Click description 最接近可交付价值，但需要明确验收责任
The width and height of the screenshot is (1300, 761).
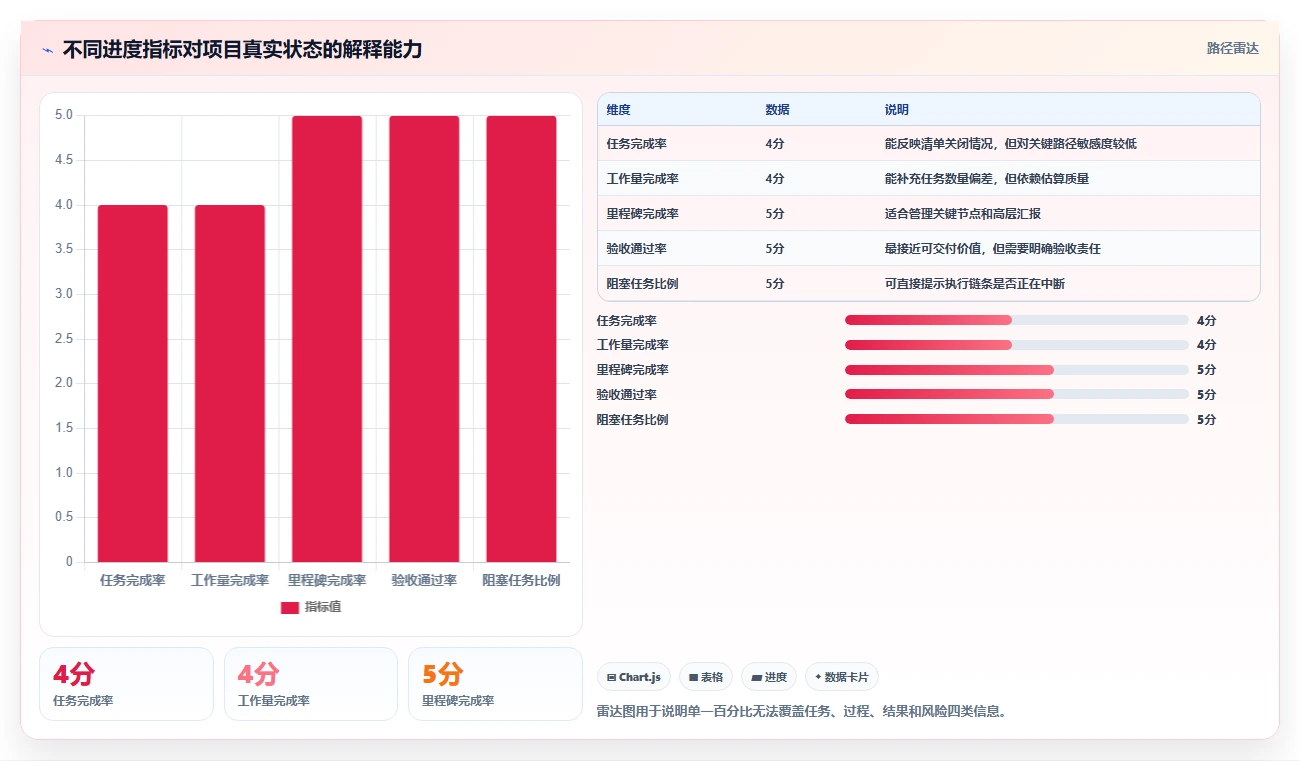pyautogui.click(x=992, y=249)
